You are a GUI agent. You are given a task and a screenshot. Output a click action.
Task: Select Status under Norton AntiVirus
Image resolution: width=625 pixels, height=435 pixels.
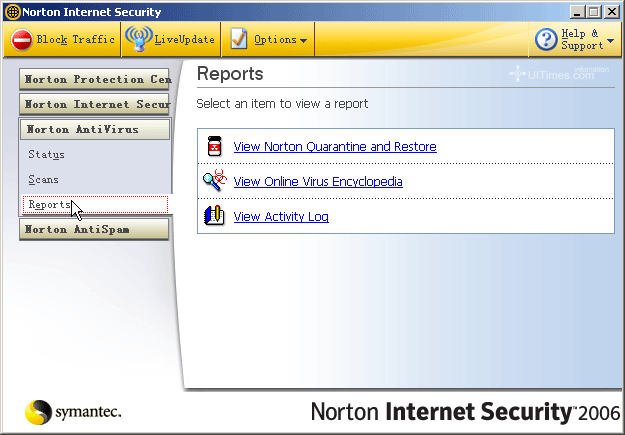click(46, 155)
